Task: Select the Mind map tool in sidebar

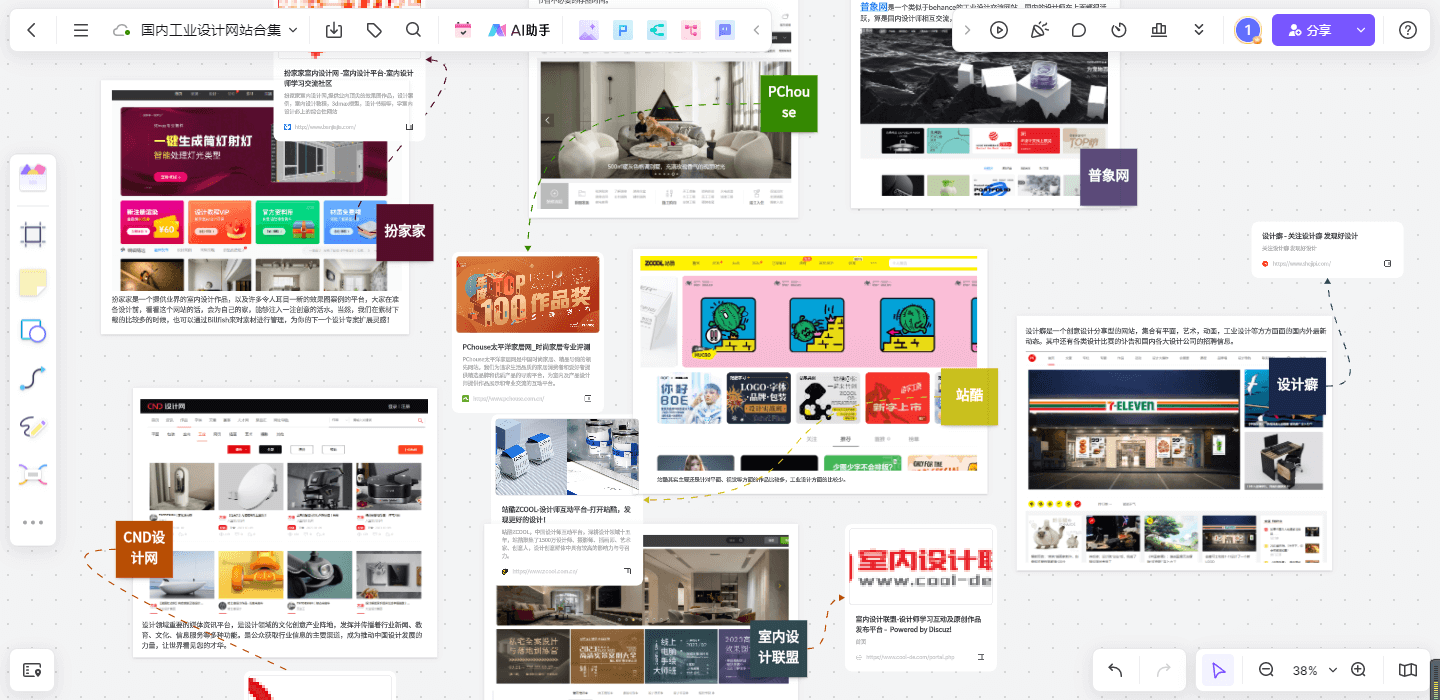Action: tap(33, 474)
